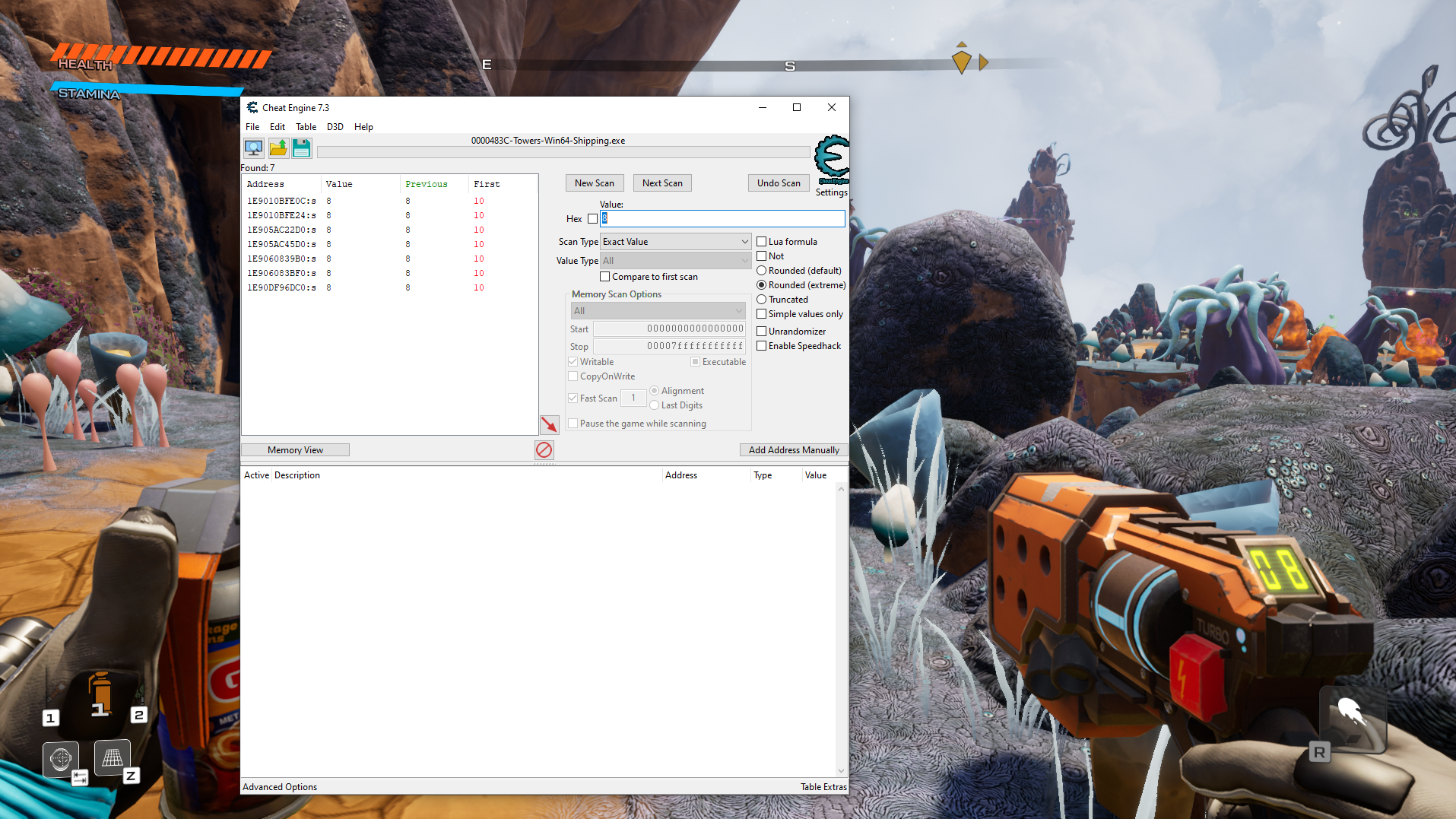Save the table with the floppy disk icon

pyautogui.click(x=302, y=148)
